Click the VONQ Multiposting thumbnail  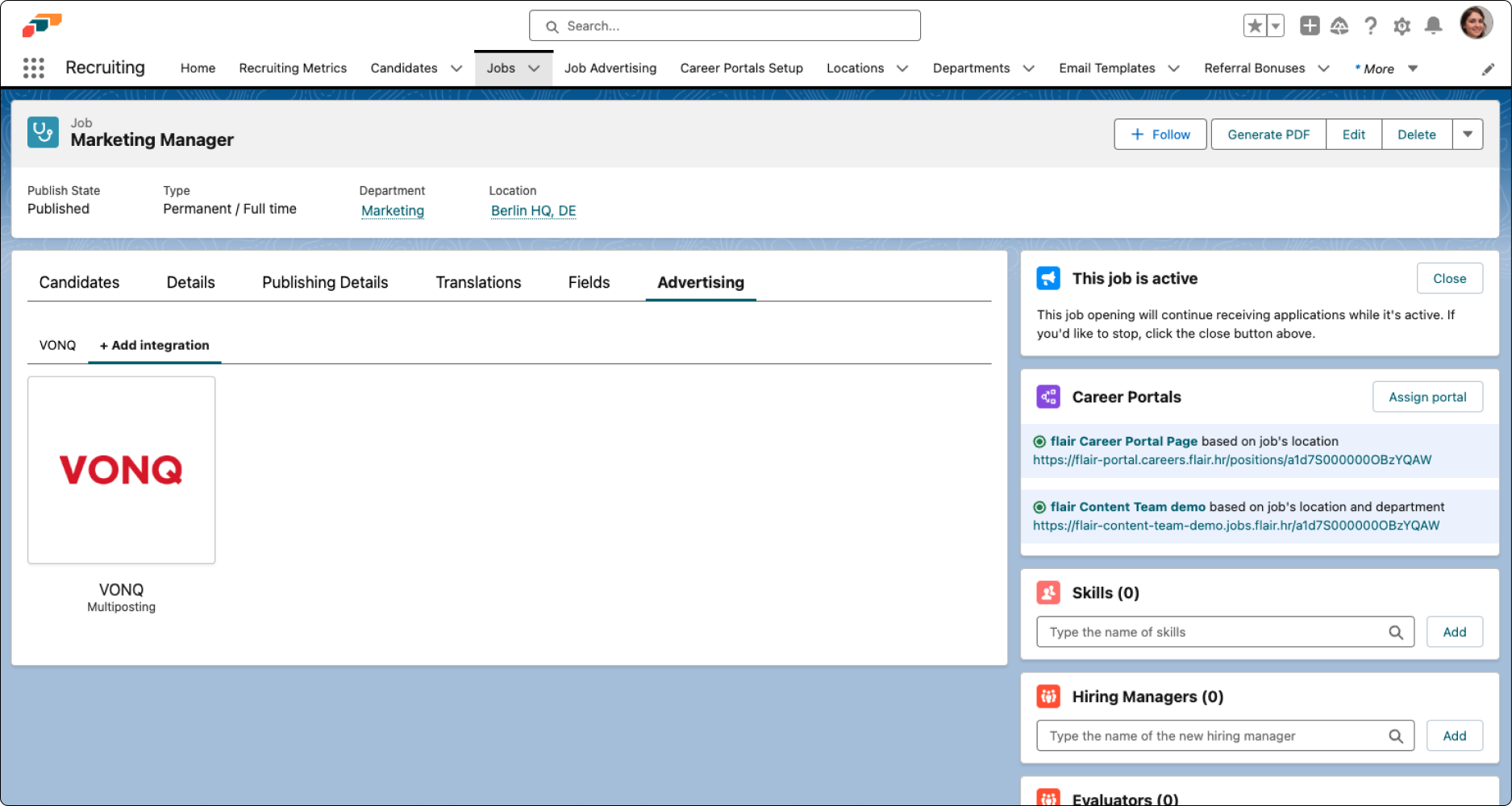(x=121, y=470)
